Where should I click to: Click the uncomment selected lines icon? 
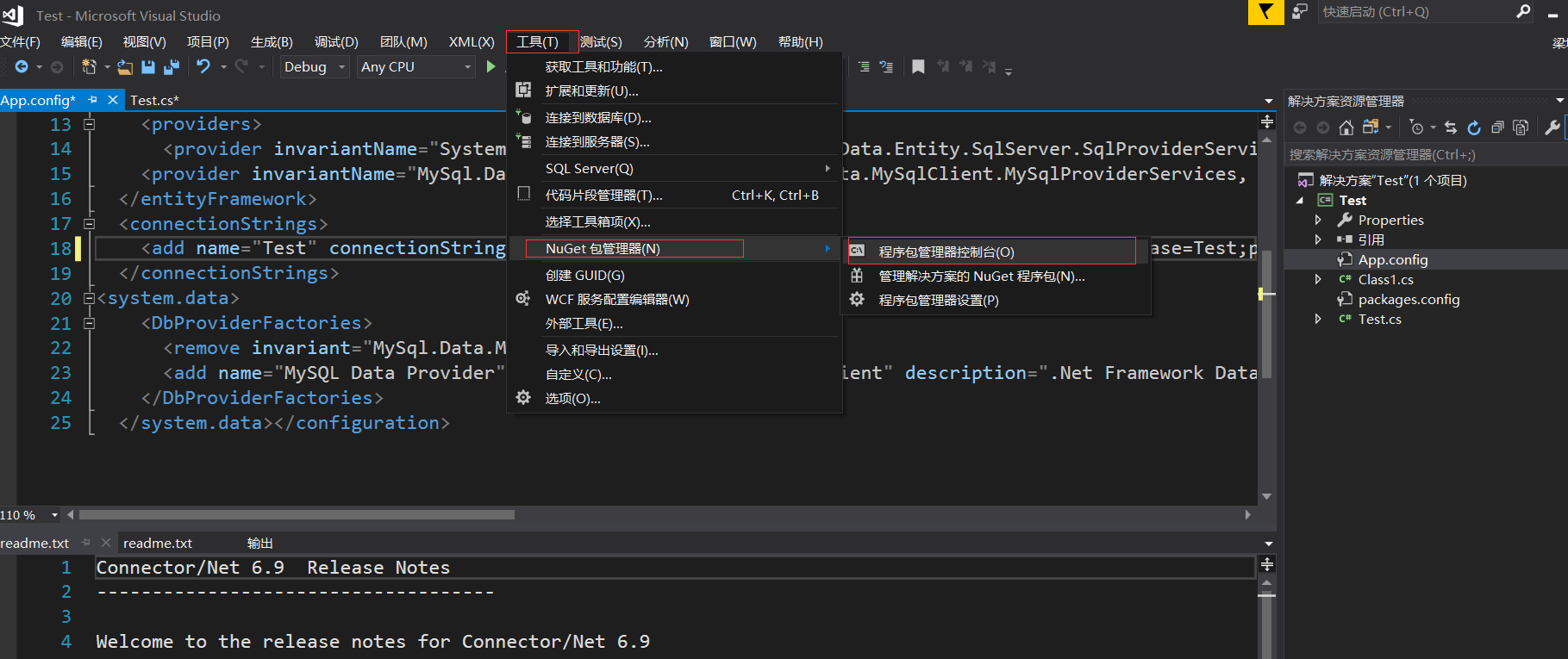pyautogui.click(x=886, y=66)
